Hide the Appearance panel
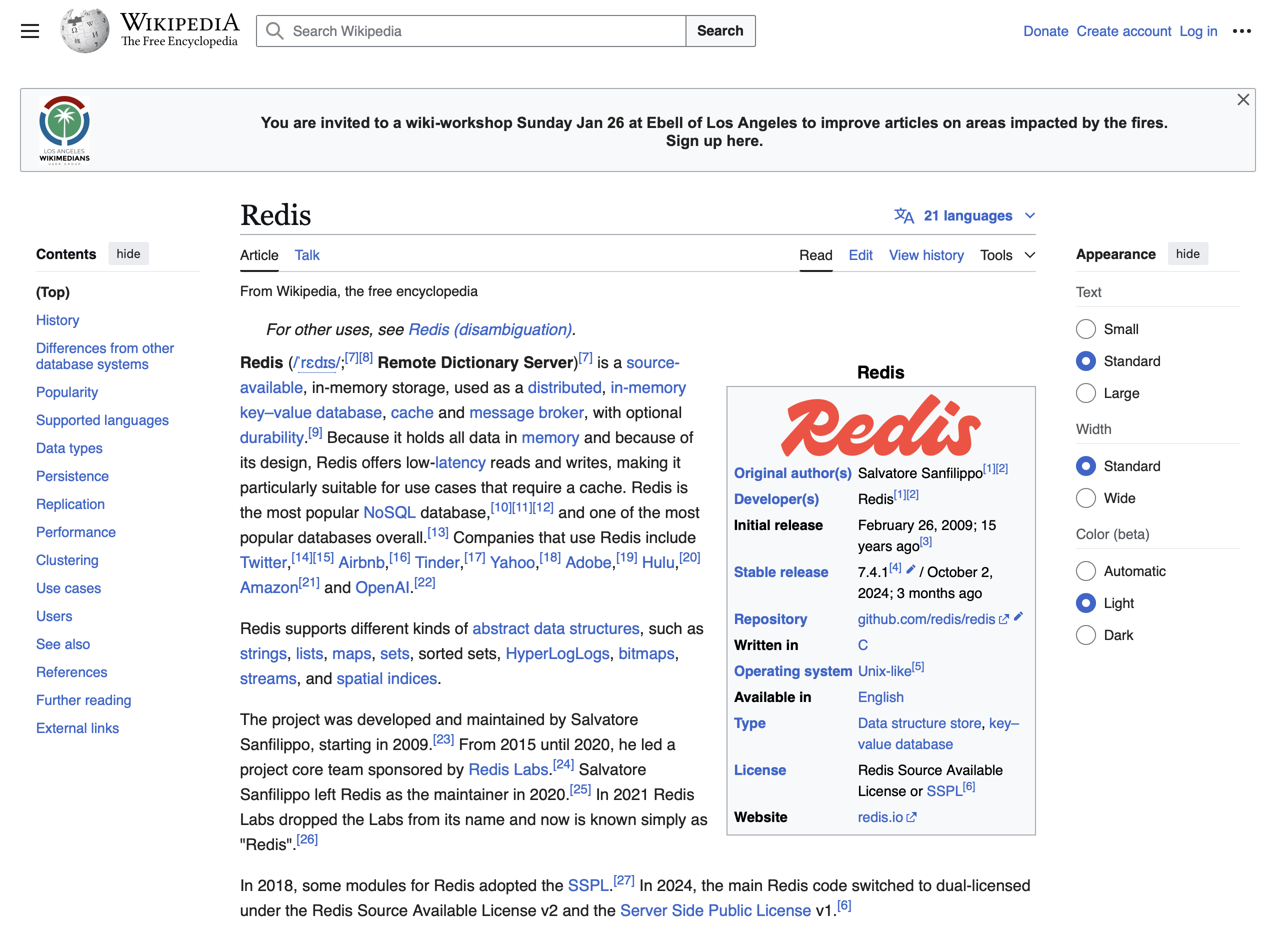1288x948 pixels. click(x=1187, y=254)
